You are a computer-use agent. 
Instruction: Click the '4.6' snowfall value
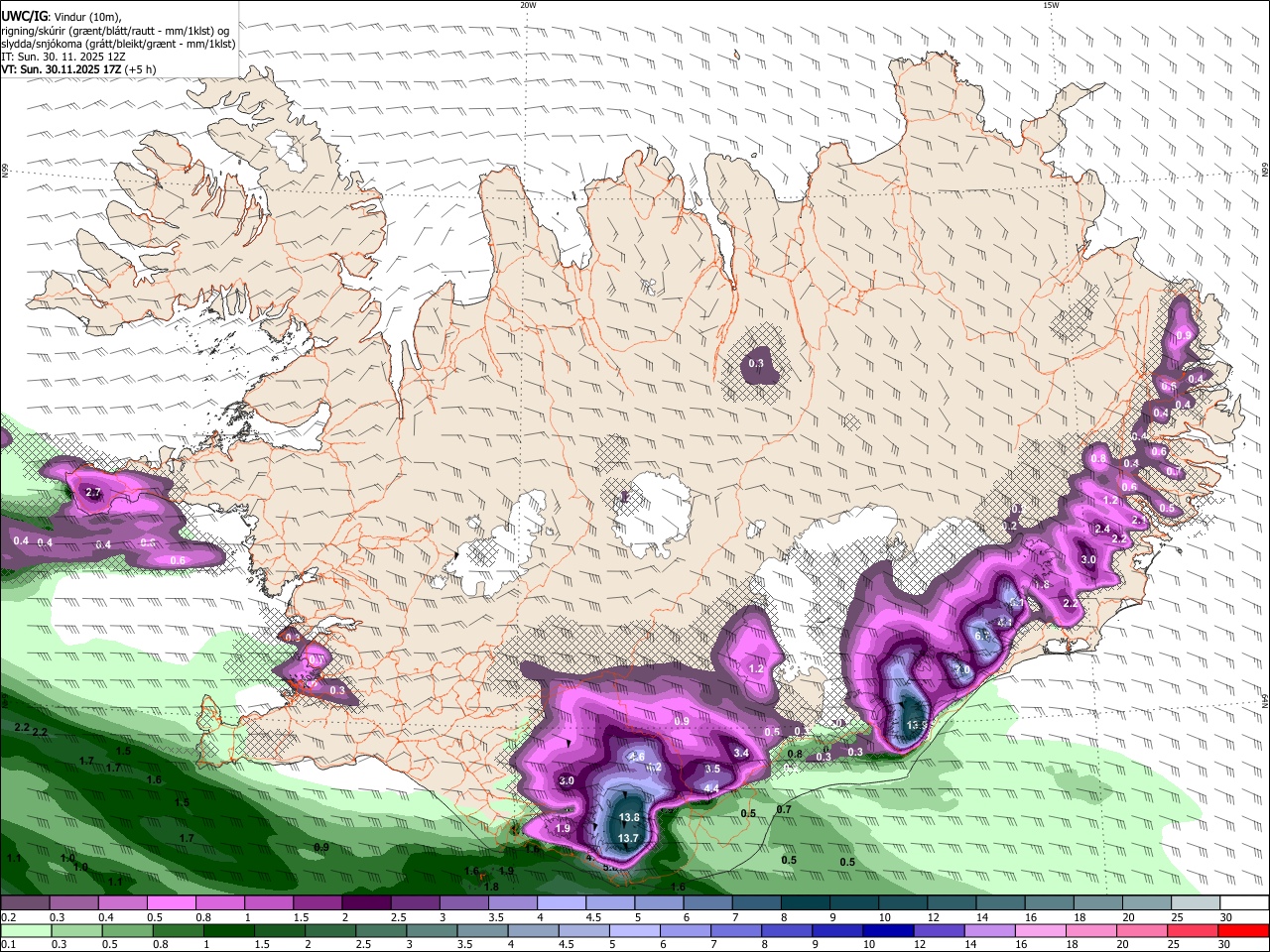click(637, 757)
